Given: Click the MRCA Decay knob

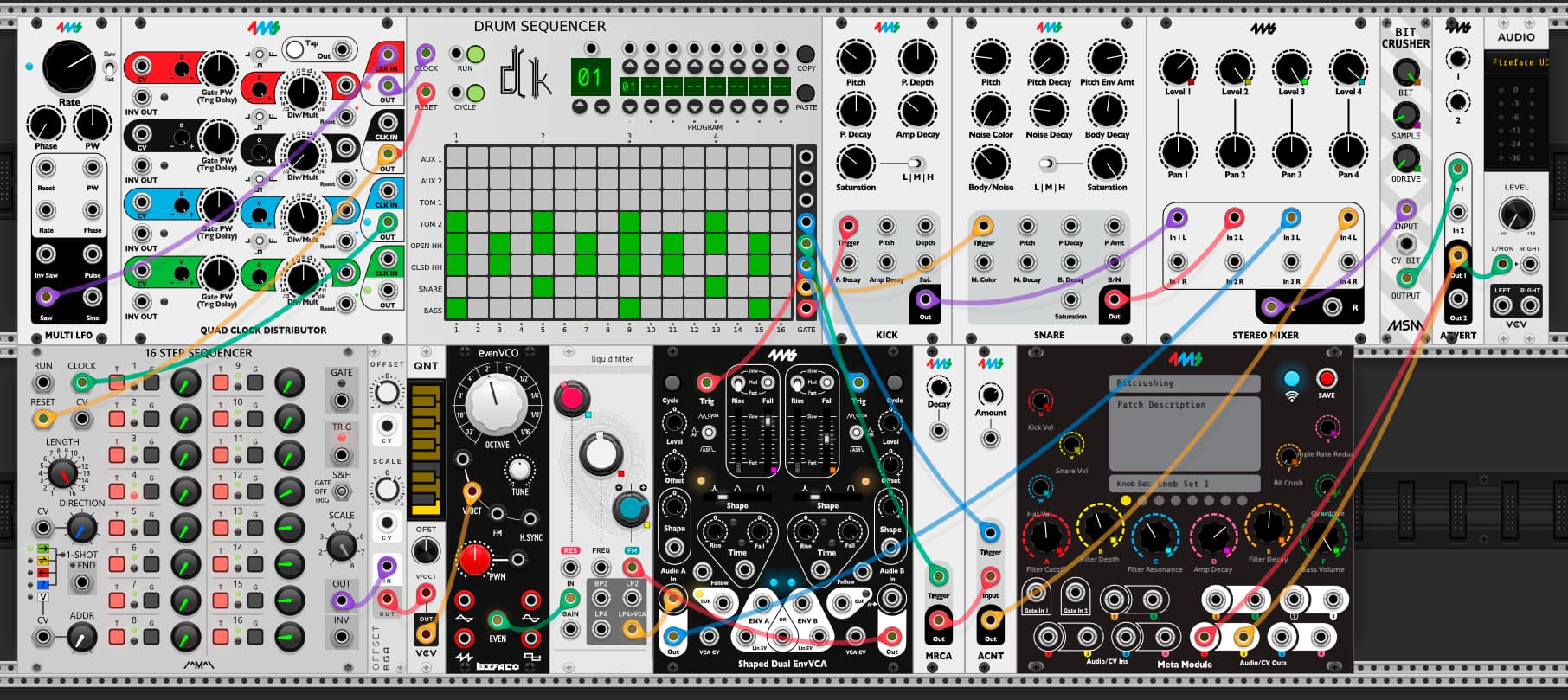Looking at the screenshot, I should (938, 387).
